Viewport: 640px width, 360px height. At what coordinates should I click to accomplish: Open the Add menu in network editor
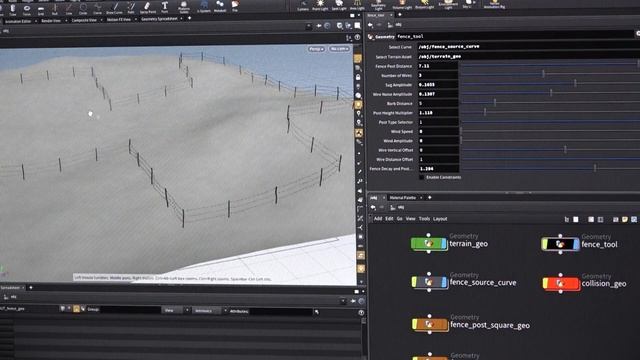(378, 219)
